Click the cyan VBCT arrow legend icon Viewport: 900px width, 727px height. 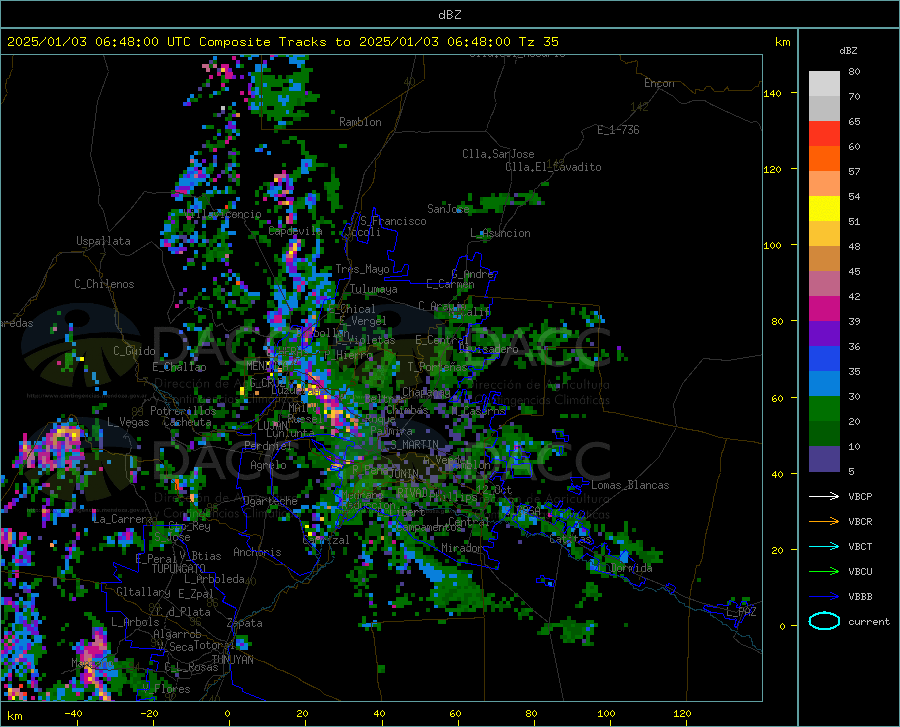pyautogui.click(x=824, y=546)
